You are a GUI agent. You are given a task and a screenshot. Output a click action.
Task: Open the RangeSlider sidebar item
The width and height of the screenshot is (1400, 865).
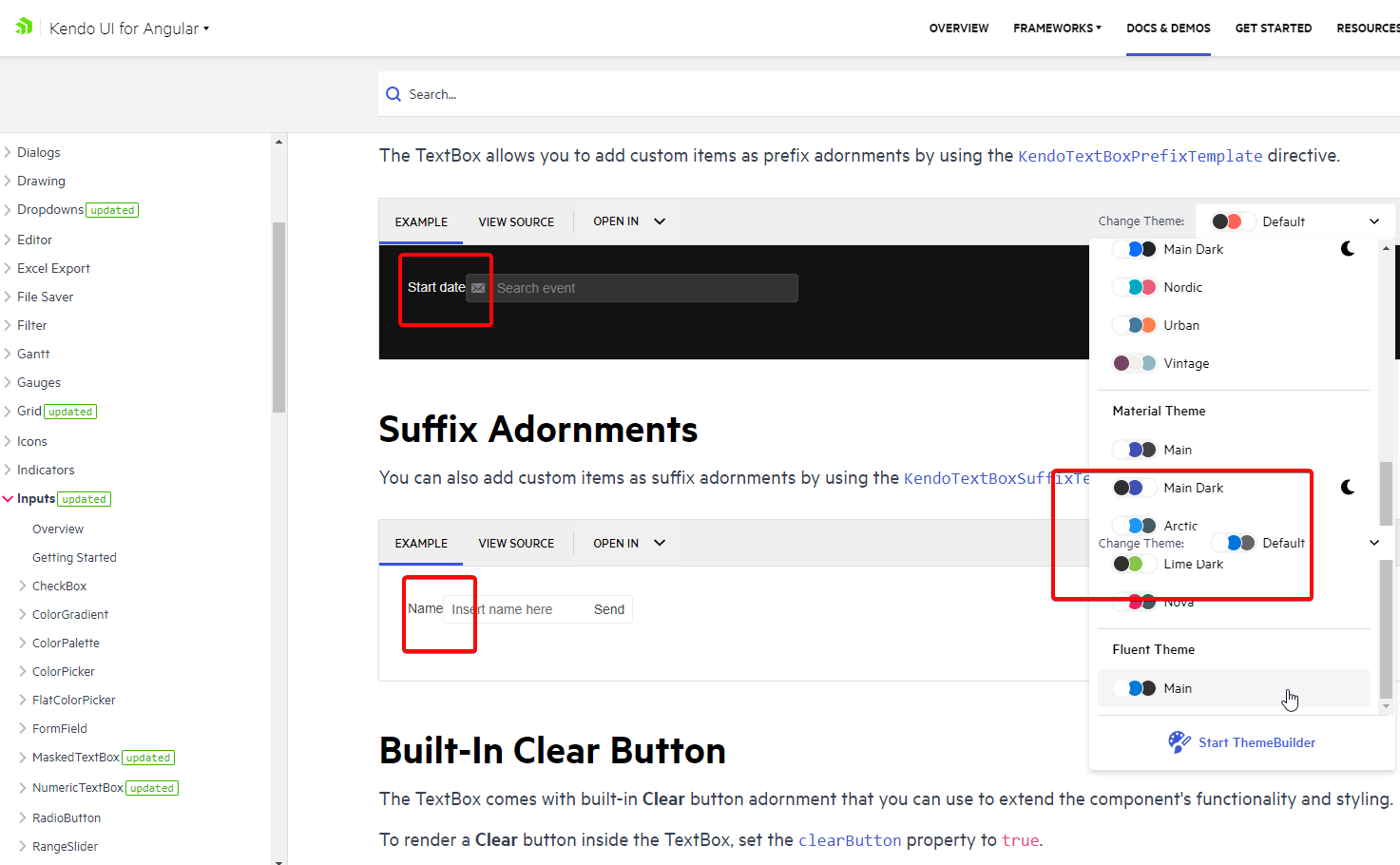(x=65, y=847)
